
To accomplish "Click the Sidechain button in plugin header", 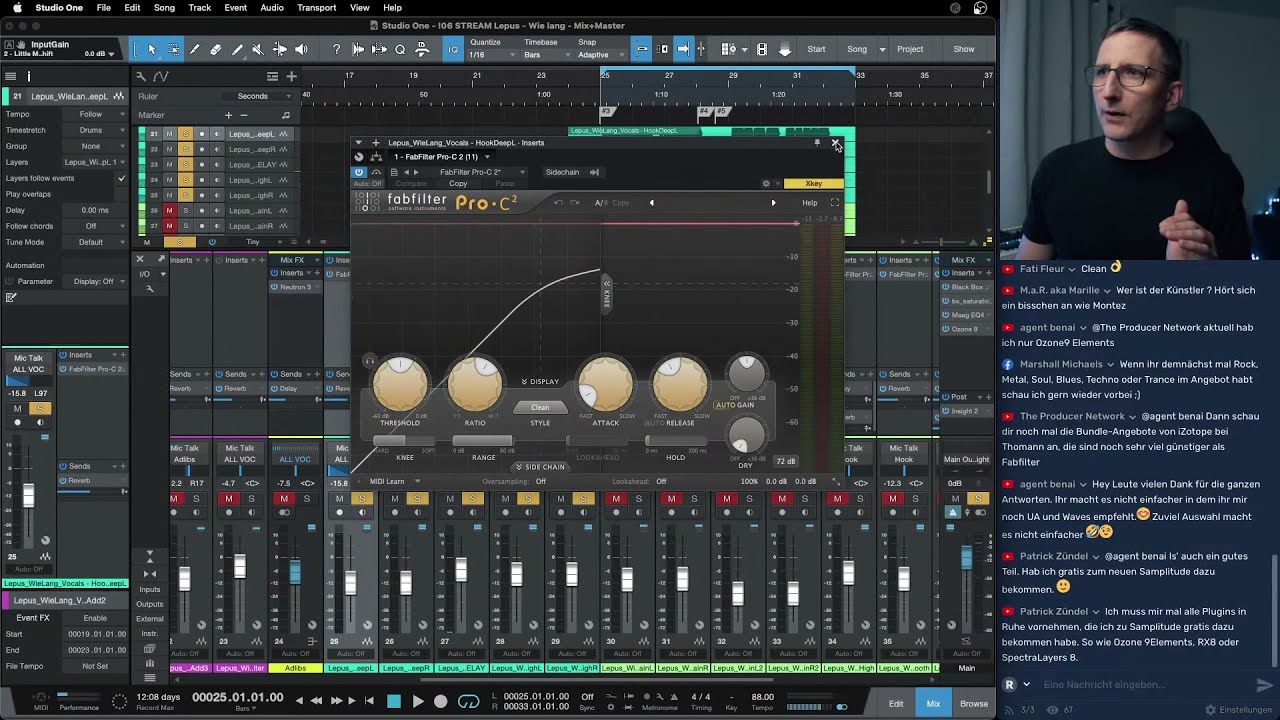I will click(562, 172).
